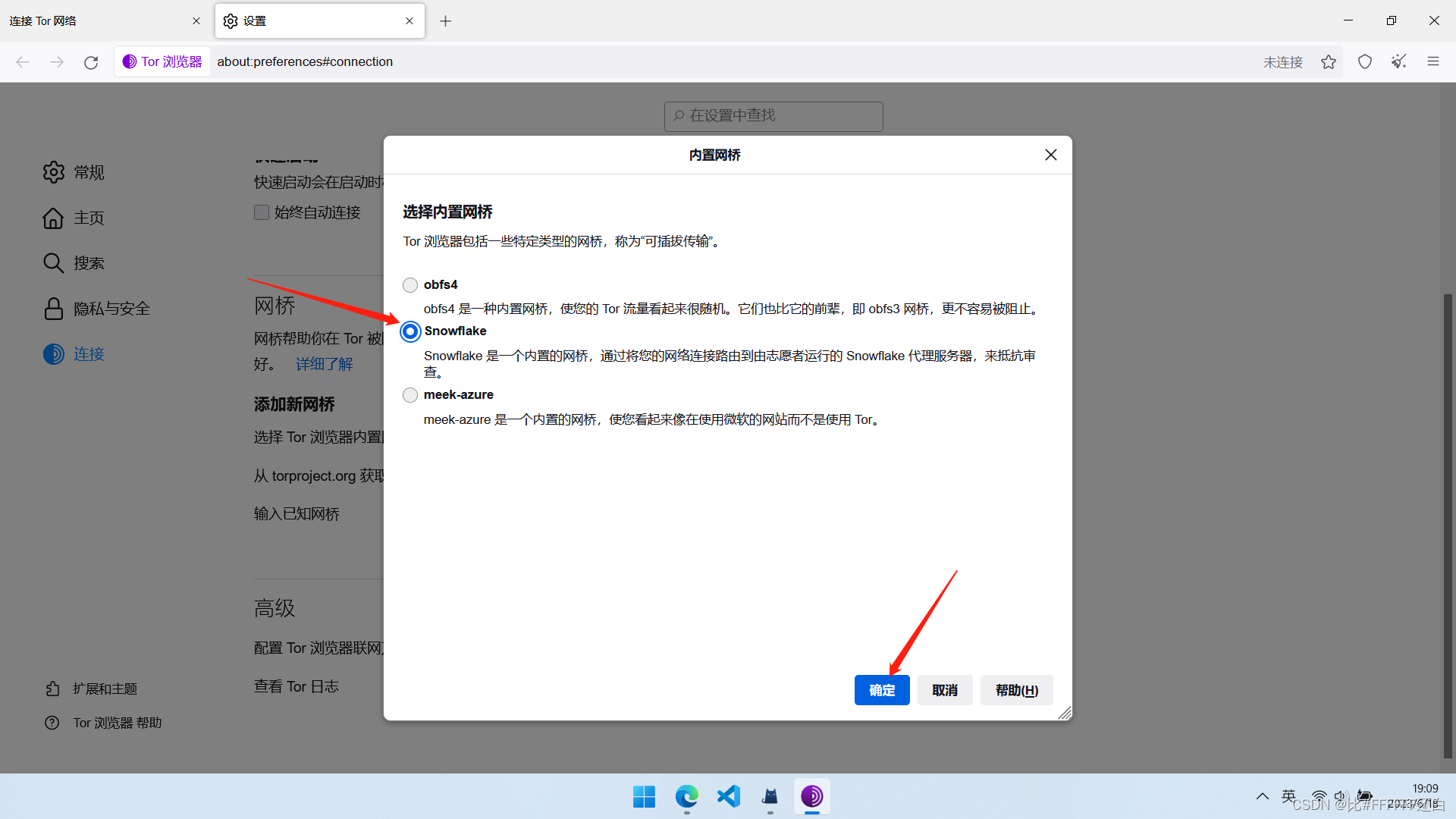Choose the meek-azure bridge option
This screenshot has width=1456, height=819.
click(410, 395)
